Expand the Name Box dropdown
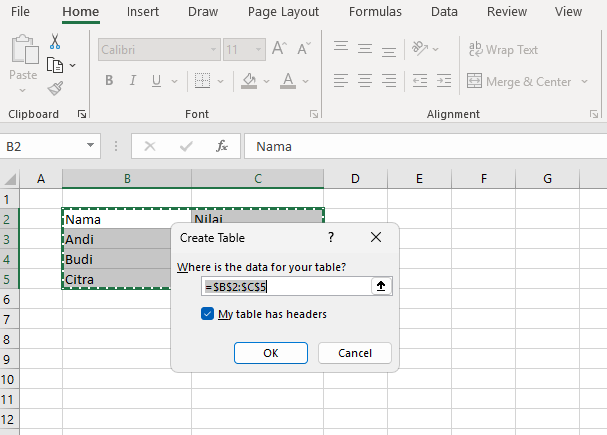The height and width of the screenshot is (435, 607). pyautogui.click(x=91, y=146)
